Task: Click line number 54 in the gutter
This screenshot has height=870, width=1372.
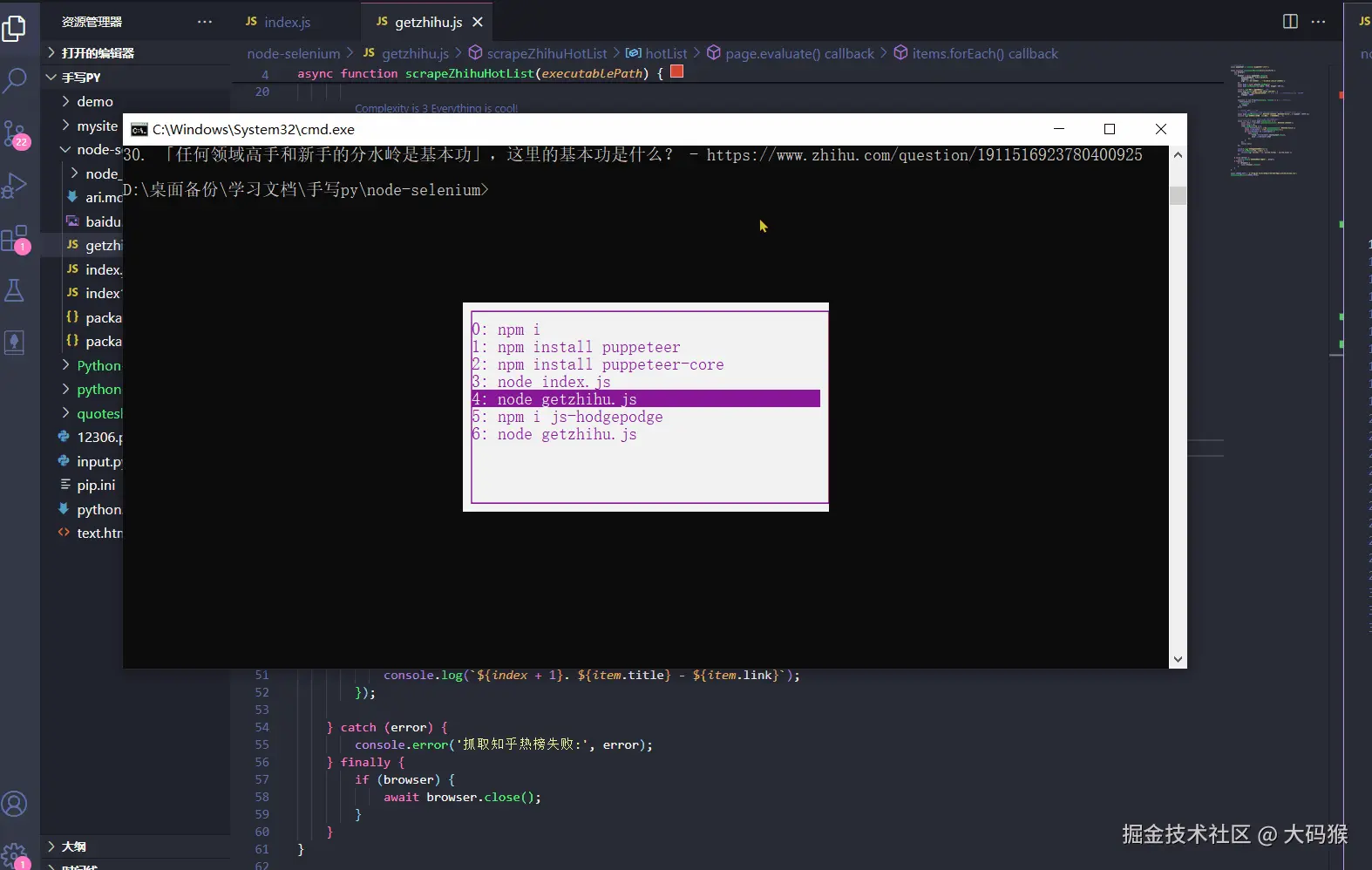Action: tap(261, 728)
